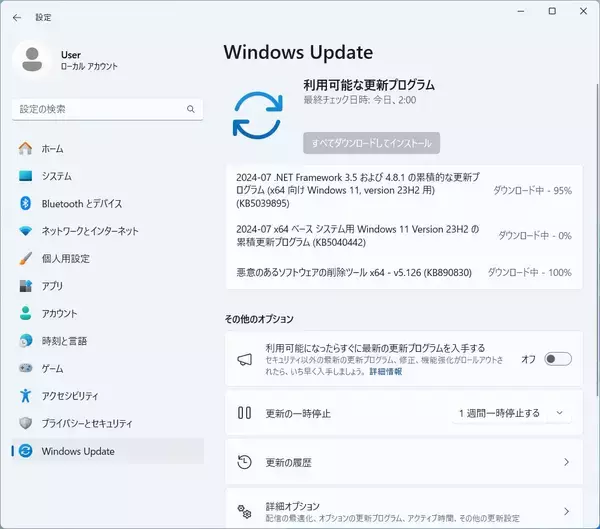Click ローカル アカウント label

tap(89, 66)
